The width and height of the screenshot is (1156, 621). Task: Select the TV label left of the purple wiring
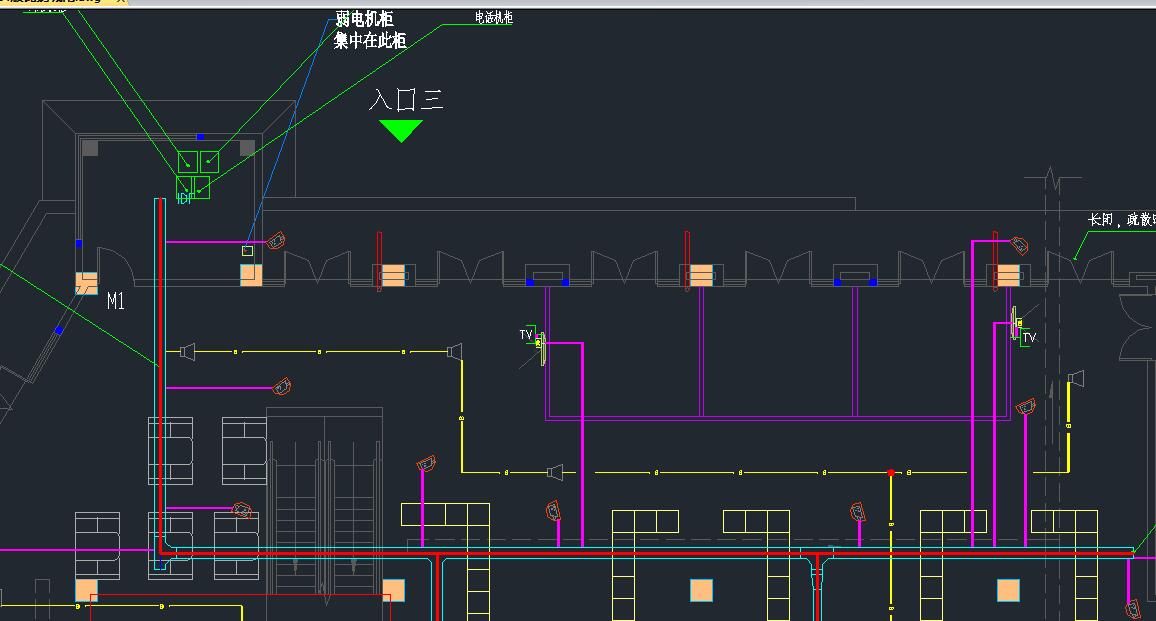pyautogui.click(x=526, y=335)
